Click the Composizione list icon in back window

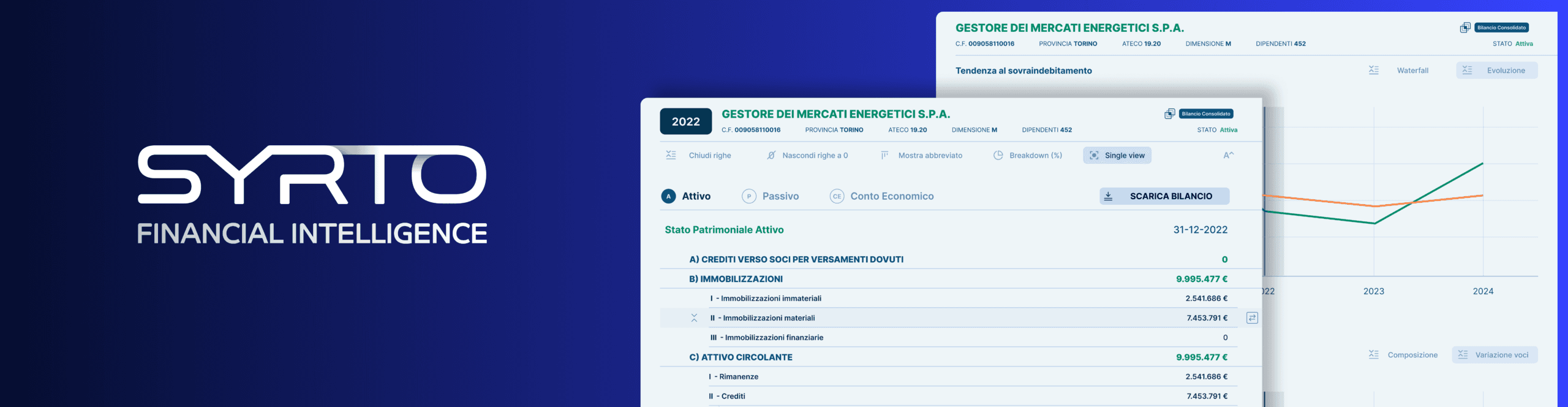(1374, 355)
